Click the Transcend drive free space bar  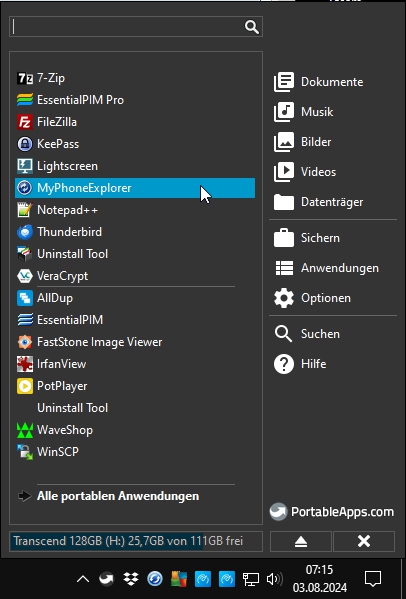[136, 541]
